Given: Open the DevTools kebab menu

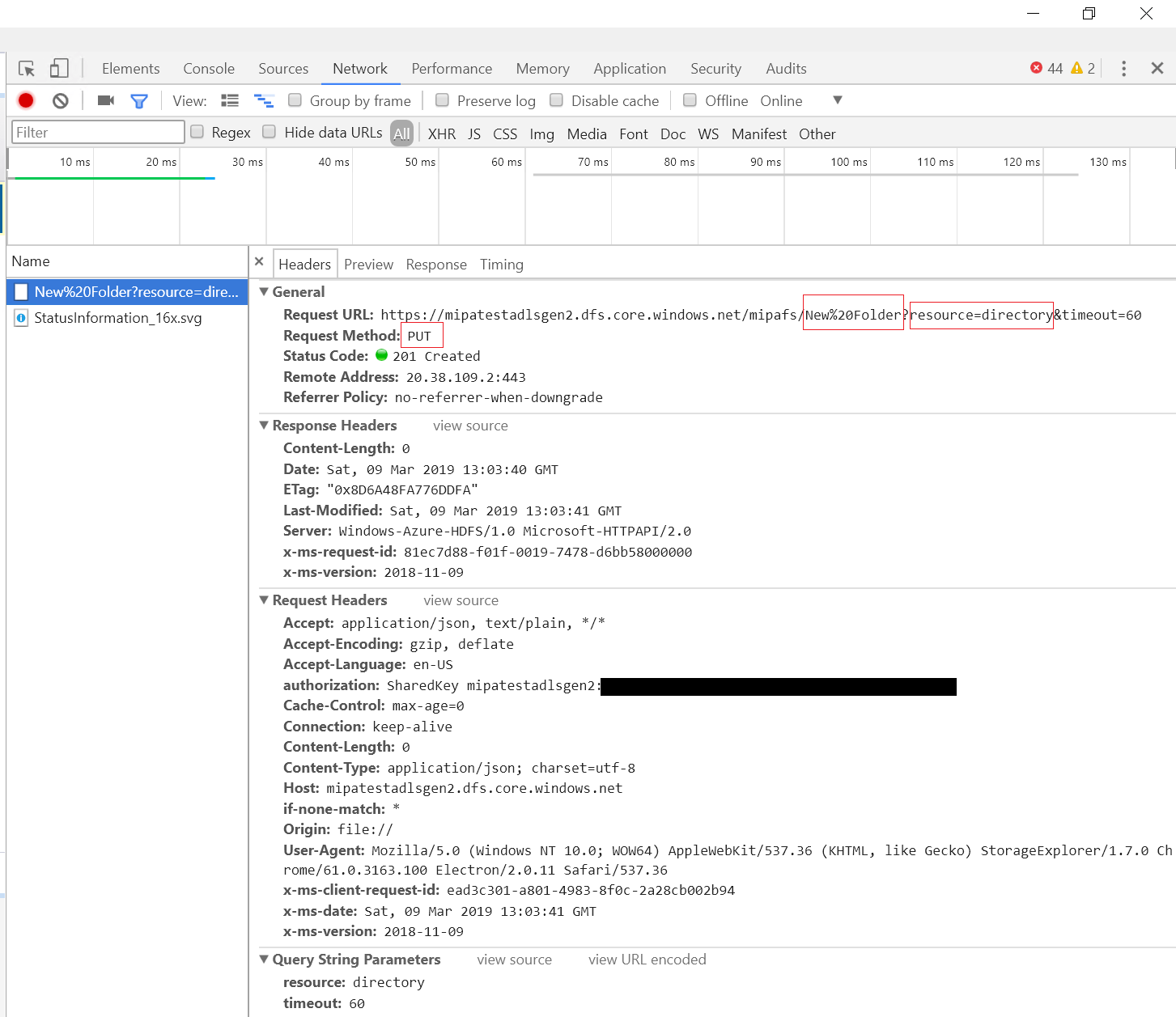Looking at the screenshot, I should 1124,69.
